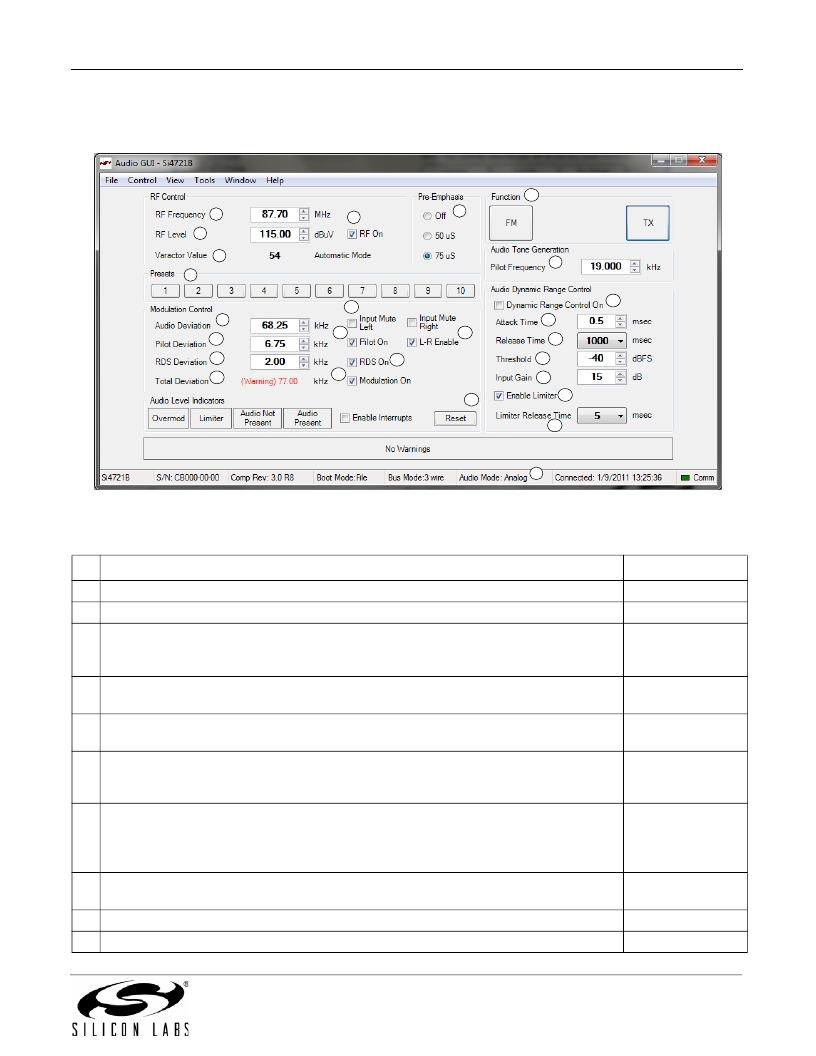This screenshot has height=1056, width=816.
Task: Open the File menu
Action: (x=112, y=180)
